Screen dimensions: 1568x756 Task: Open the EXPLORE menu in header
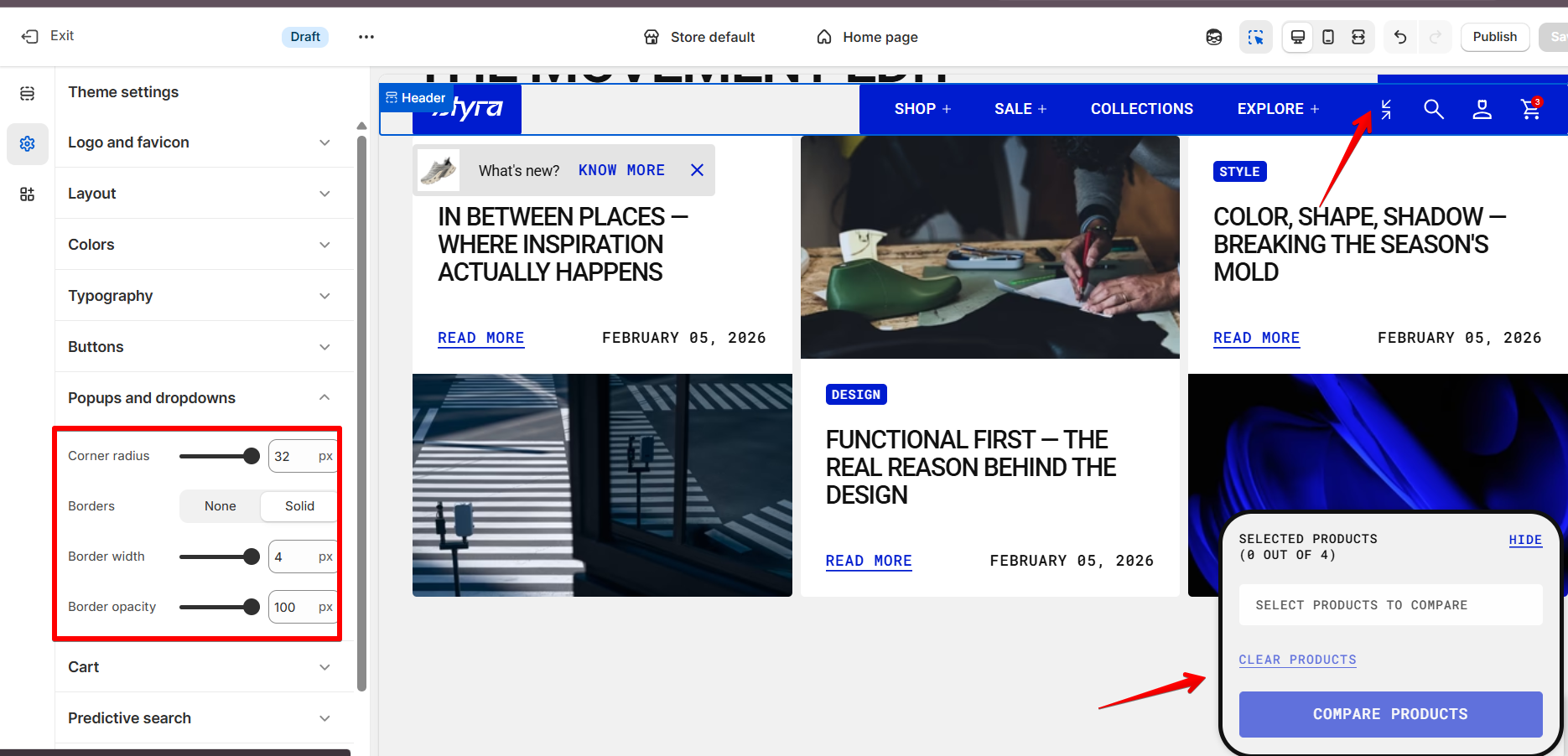coord(1278,109)
